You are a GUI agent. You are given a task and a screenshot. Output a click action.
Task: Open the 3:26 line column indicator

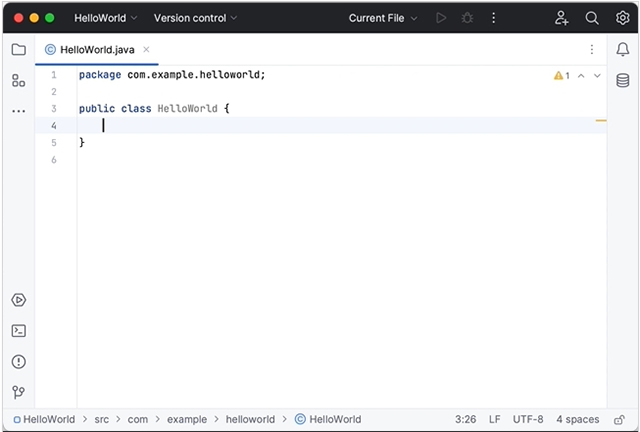465,419
